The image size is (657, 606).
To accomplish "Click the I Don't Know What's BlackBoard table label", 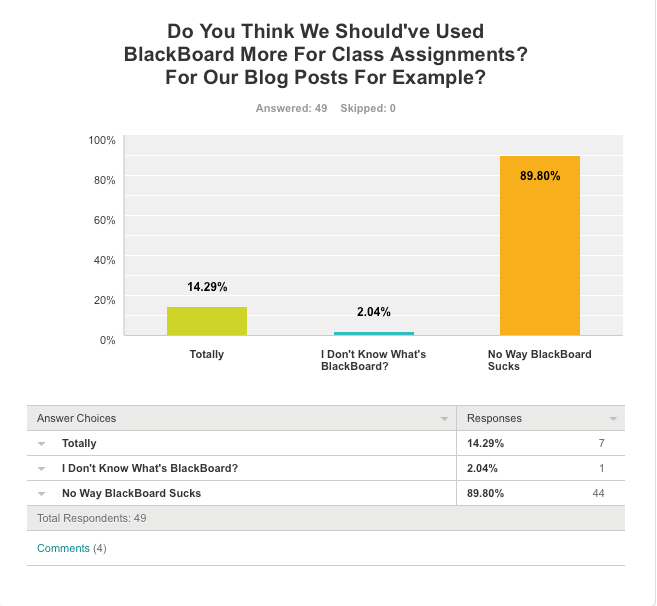I will click(150, 468).
